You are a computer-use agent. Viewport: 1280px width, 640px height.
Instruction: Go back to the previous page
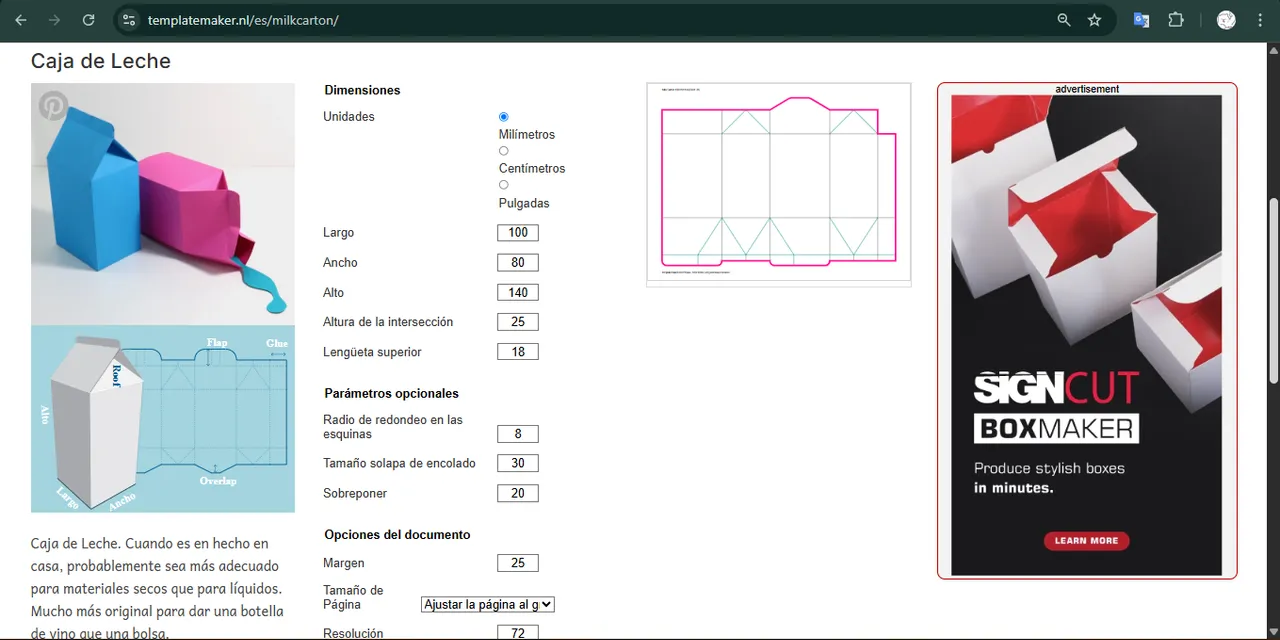(21, 20)
